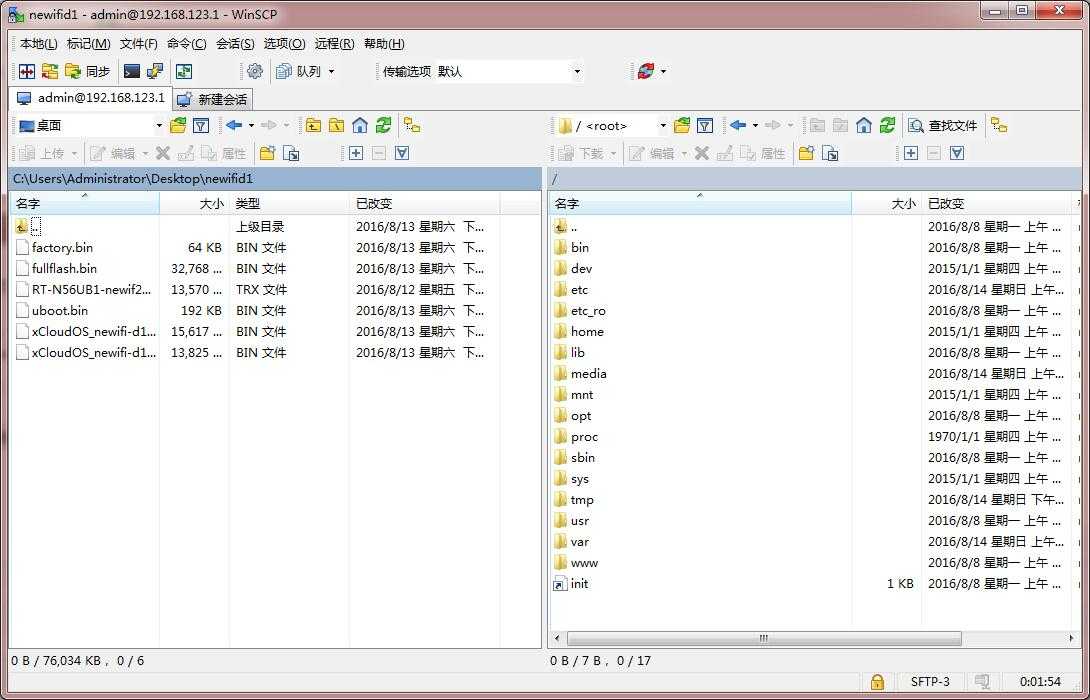The height and width of the screenshot is (700, 1090).
Task: Click the remote new link icon
Action: (829, 153)
